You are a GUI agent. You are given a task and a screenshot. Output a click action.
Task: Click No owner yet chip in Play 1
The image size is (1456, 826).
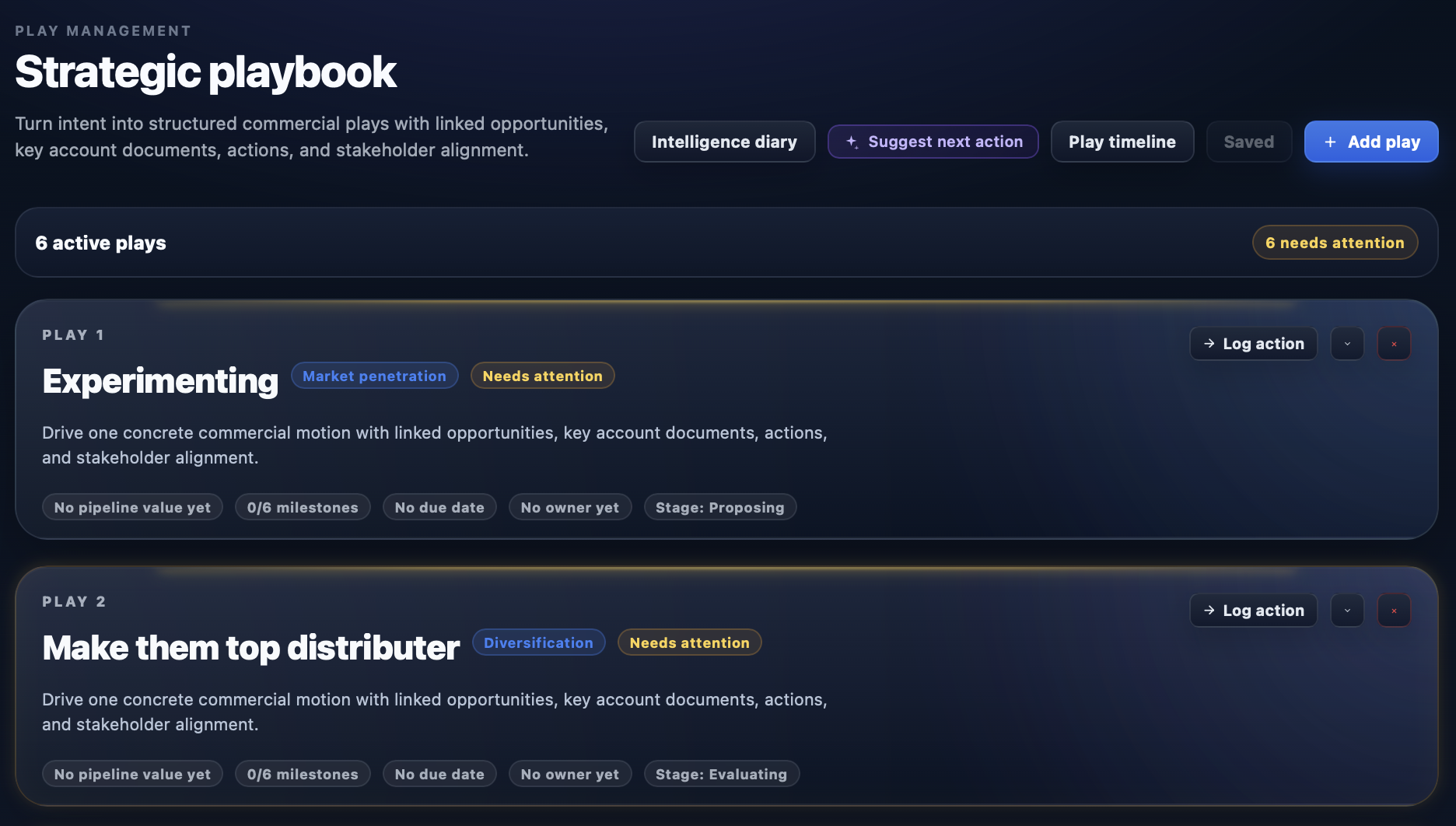(x=569, y=507)
